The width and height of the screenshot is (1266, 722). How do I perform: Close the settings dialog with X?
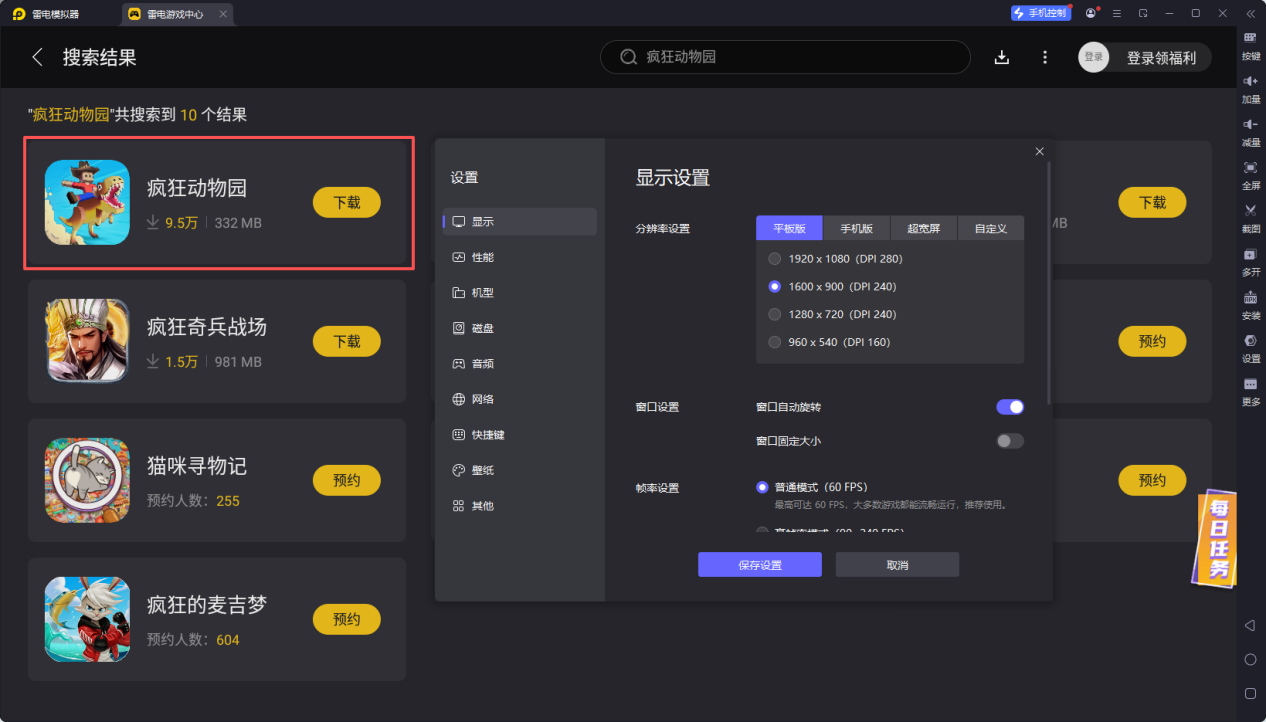click(x=1039, y=151)
